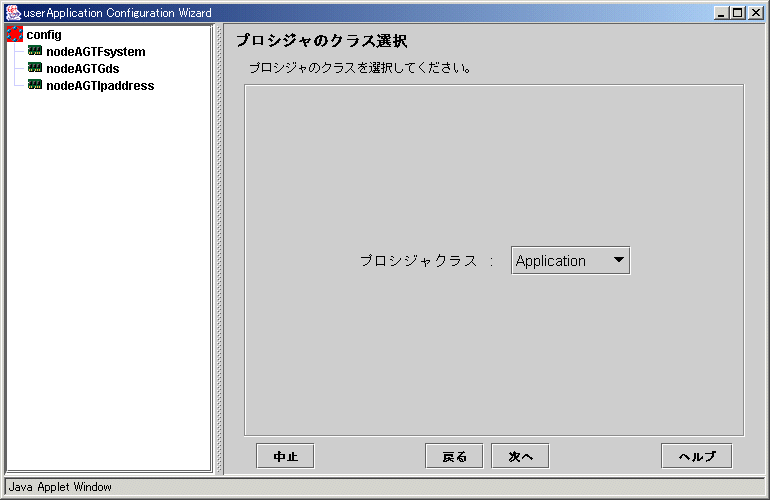Select nodeAGTGds in the tree

coord(82,69)
